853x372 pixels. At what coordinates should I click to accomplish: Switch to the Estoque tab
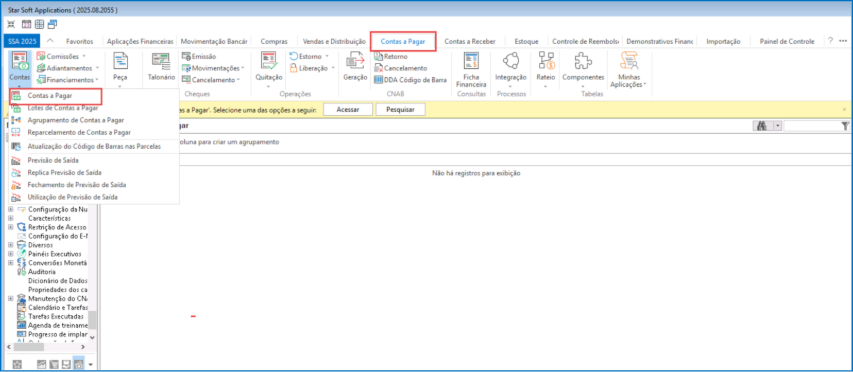tap(526, 41)
